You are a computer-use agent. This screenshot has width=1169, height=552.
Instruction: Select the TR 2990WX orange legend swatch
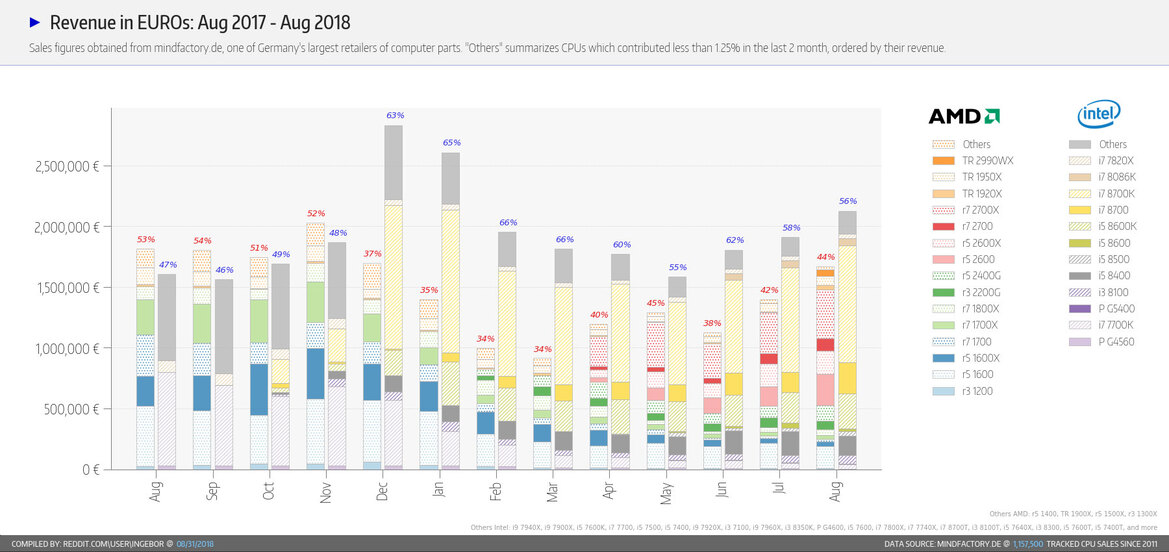click(943, 160)
